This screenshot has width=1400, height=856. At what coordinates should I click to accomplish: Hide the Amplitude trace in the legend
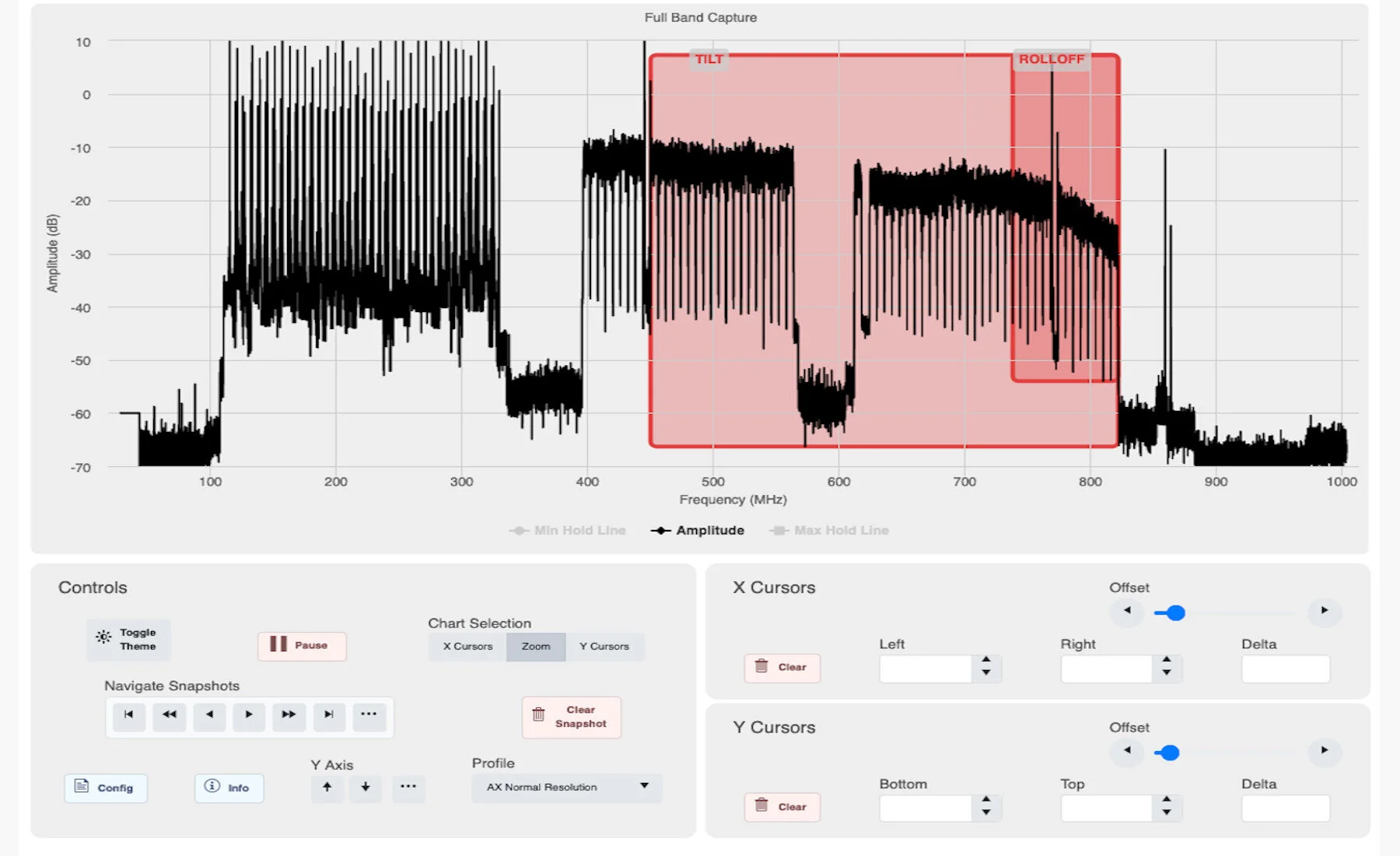[698, 530]
